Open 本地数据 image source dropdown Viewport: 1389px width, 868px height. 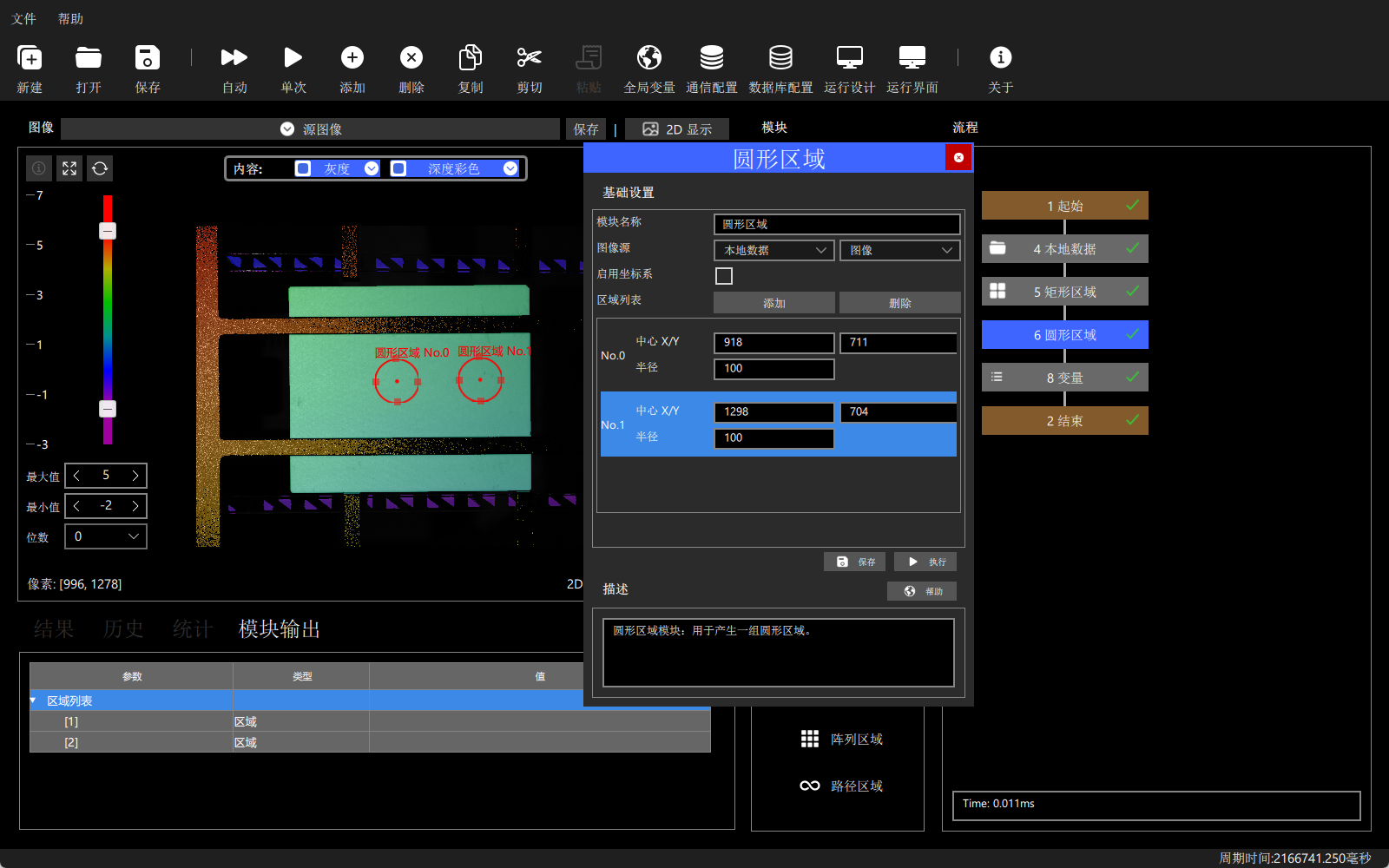tap(774, 250)
